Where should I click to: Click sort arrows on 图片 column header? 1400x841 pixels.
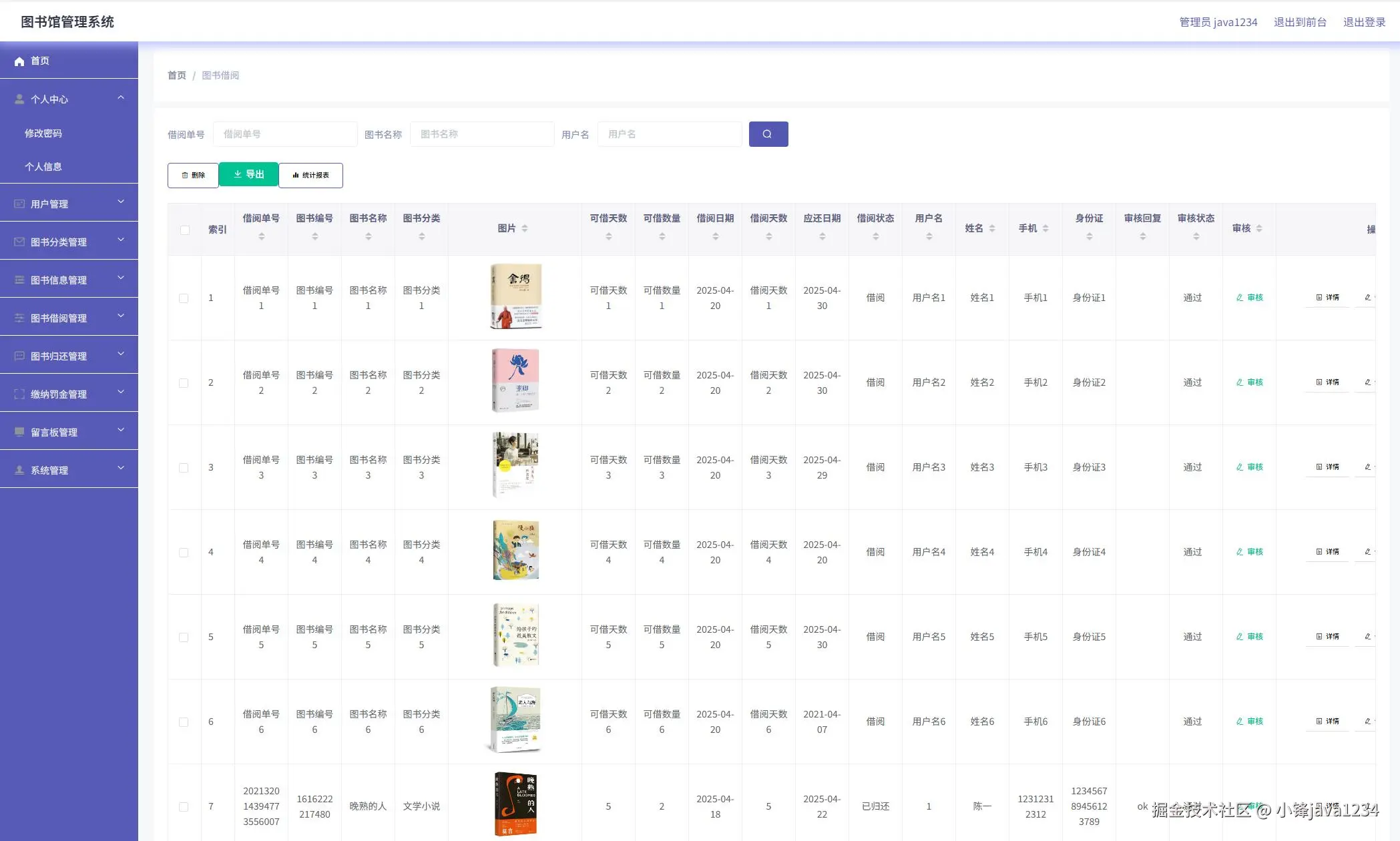pyautogui.click(x=525, y=228)
